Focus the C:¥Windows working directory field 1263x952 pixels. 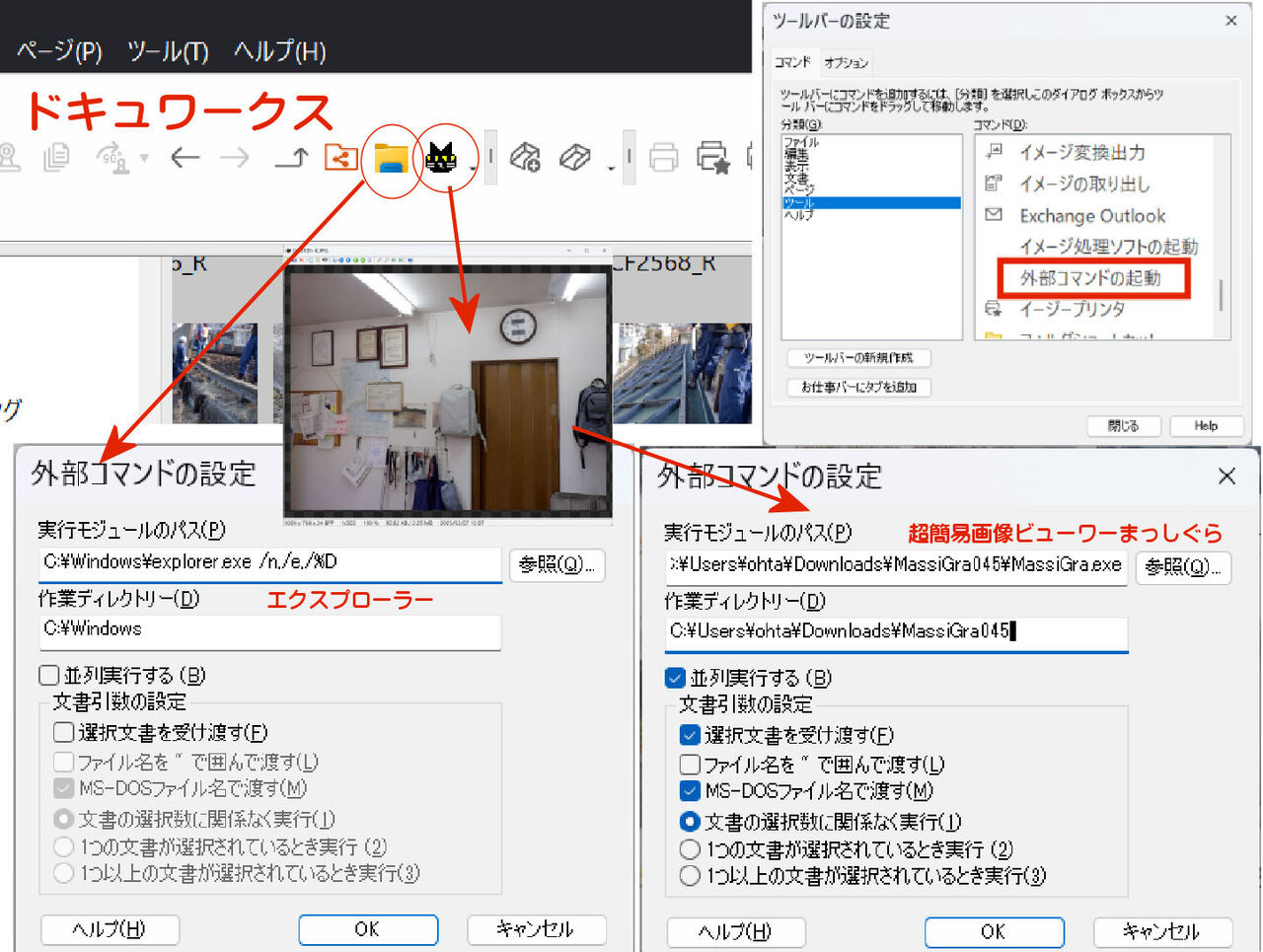coord(270,631)
